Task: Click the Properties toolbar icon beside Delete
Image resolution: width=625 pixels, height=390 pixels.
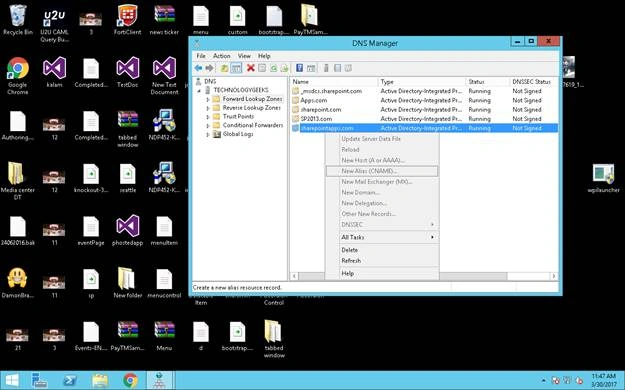Action: point(262,68)
